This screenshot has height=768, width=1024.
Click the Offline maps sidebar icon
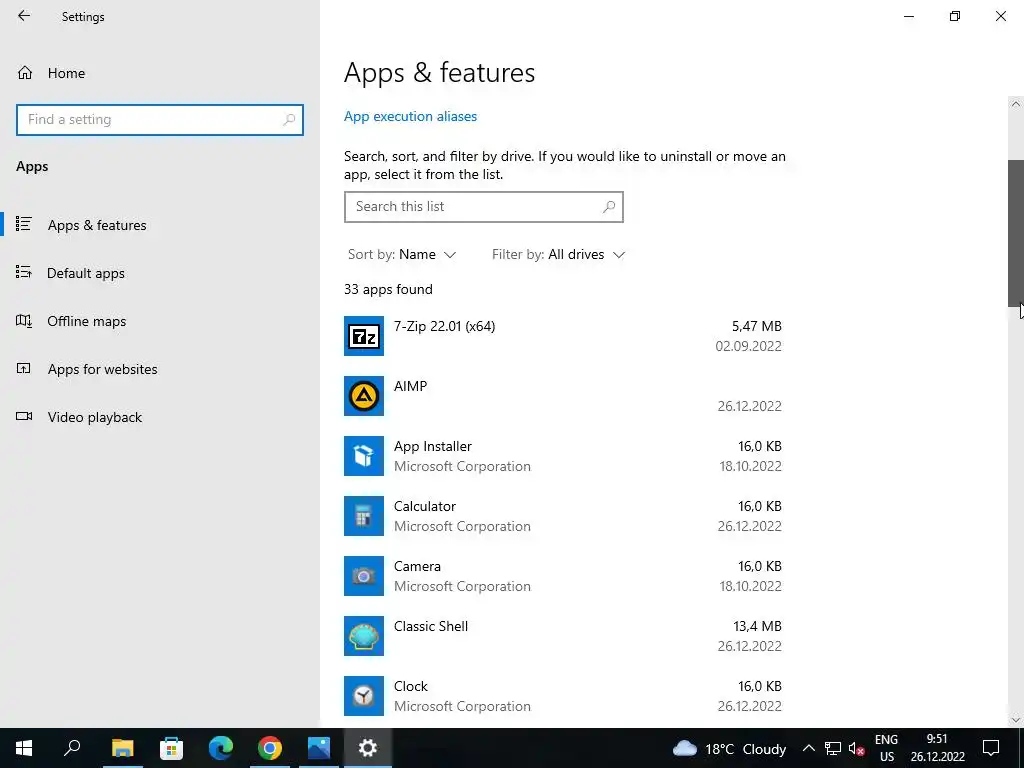click(x=24, y=321)
